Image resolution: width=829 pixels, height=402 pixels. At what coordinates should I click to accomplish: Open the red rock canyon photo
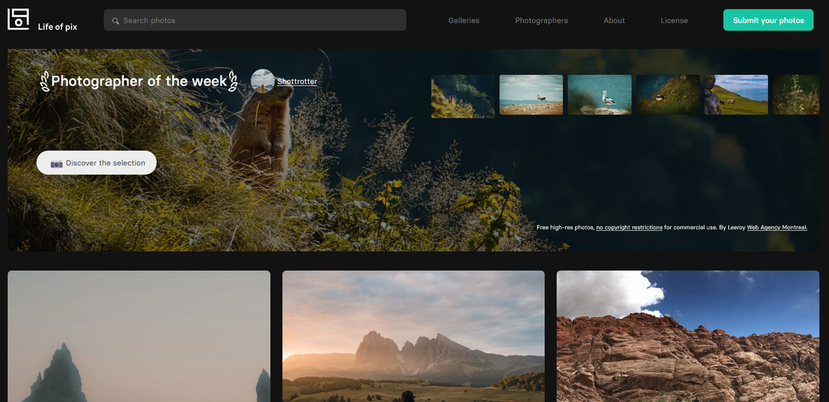pyautogui.click(x=687, y=336)
